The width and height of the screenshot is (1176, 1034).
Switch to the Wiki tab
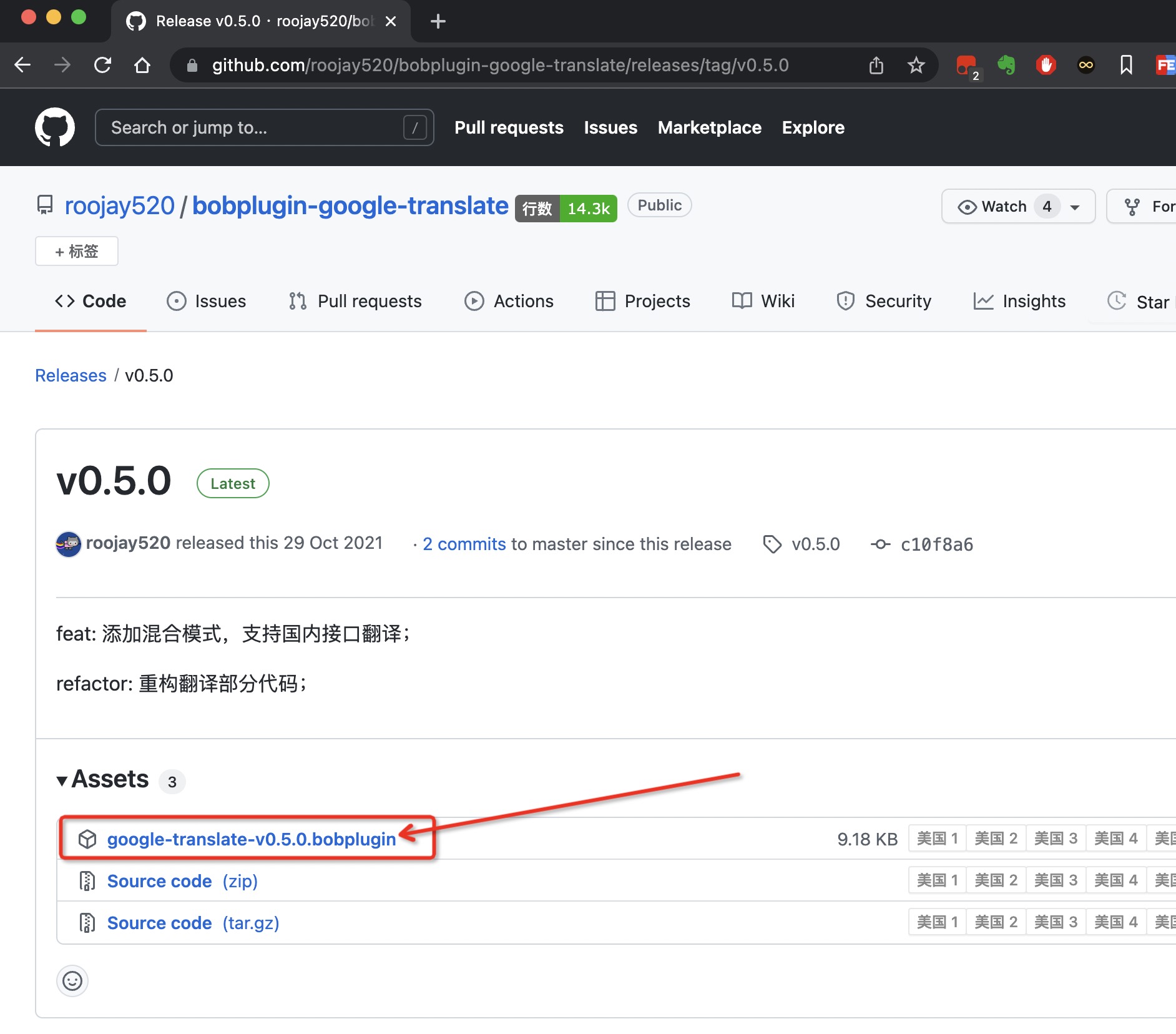[x=763, y=301]
